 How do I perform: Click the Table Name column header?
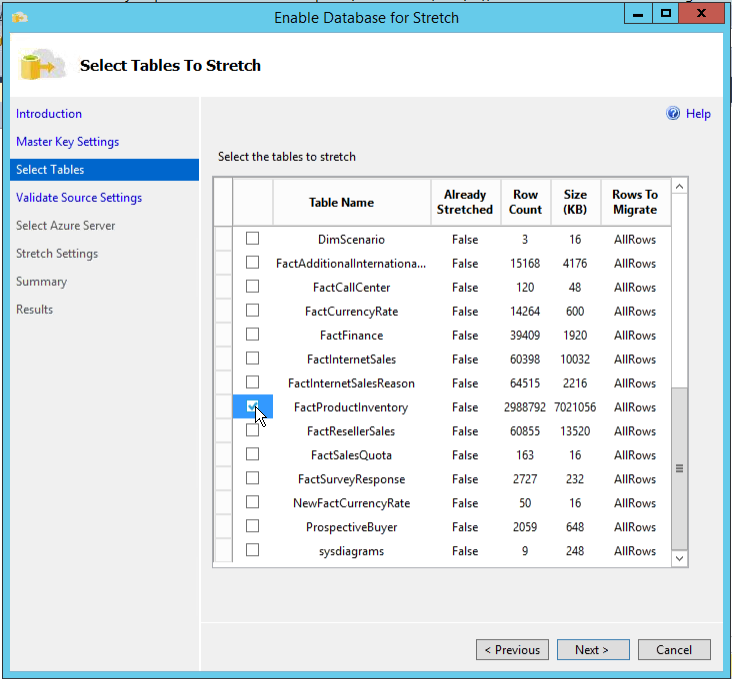pos(352,202)
